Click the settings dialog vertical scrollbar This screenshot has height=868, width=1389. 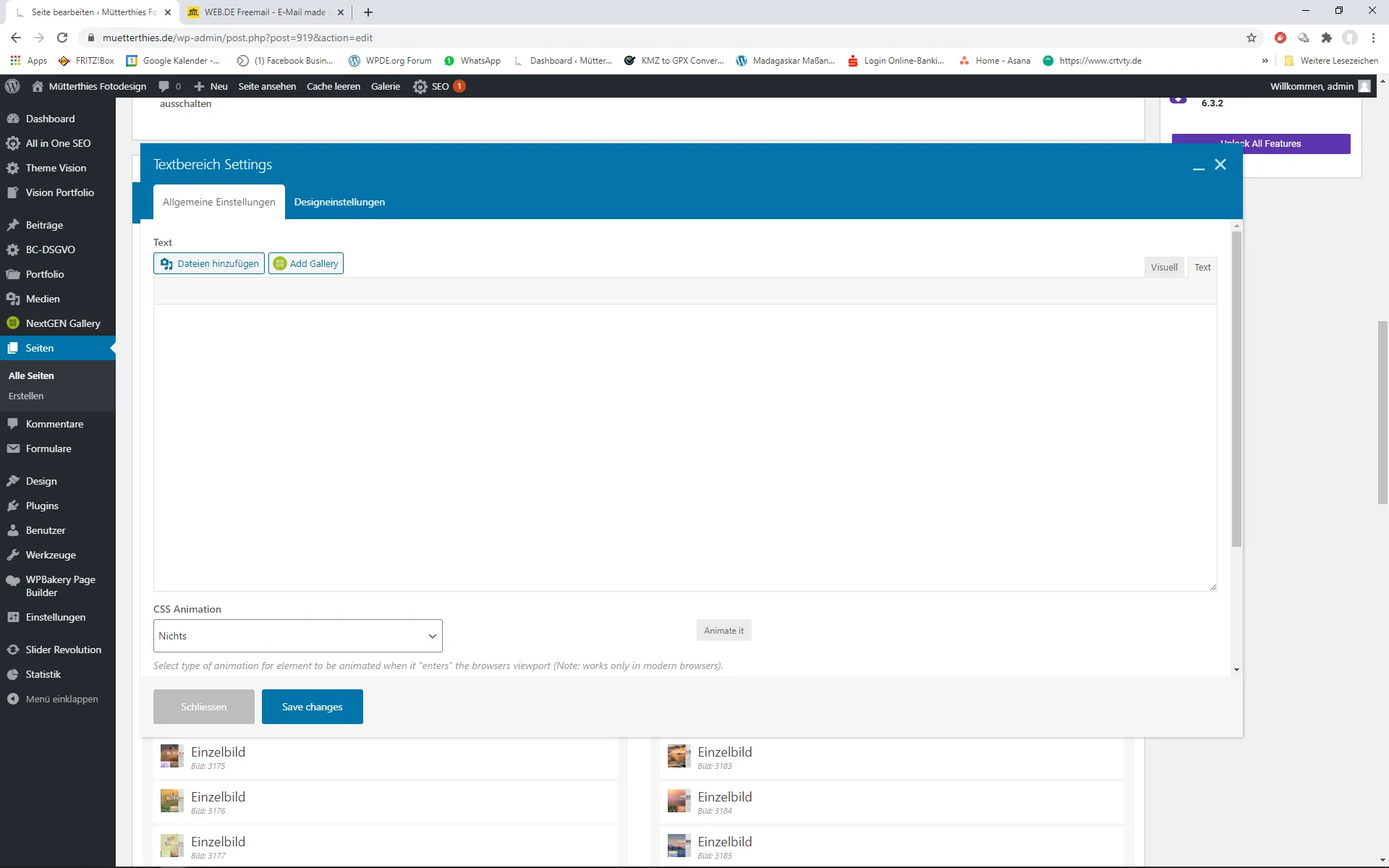tap(1236, 388)
